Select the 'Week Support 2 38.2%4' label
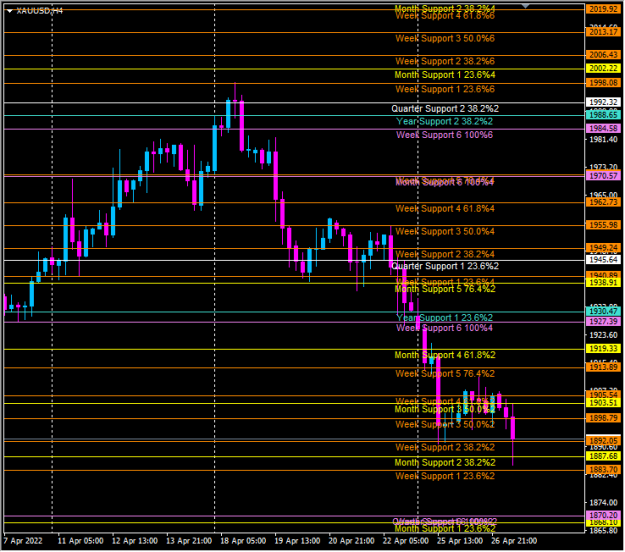Image resolution: width=625 pixels, height=552 pixels. pyautogui.click(x=445, y=254)
